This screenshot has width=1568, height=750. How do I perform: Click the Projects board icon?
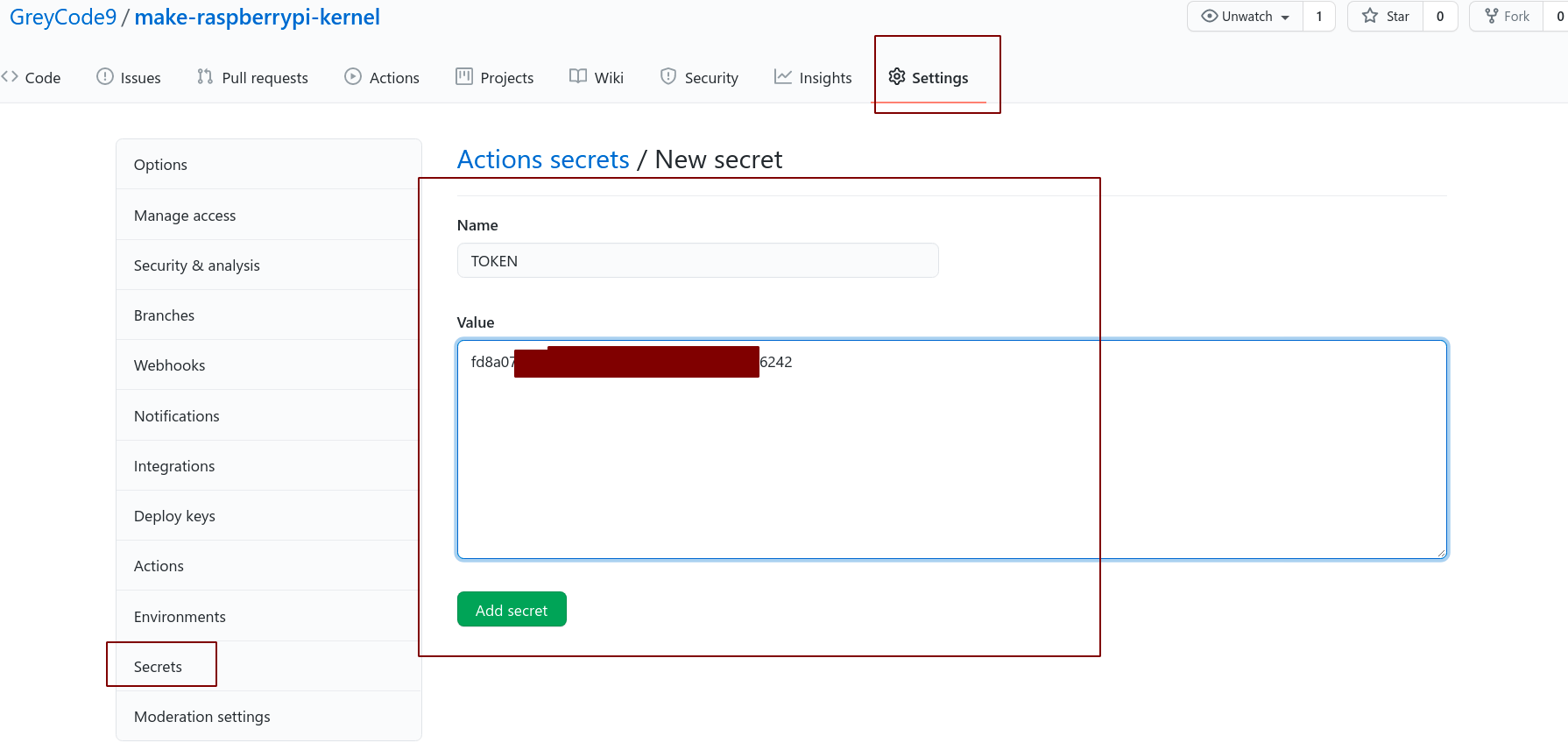[x=464, y=77]
